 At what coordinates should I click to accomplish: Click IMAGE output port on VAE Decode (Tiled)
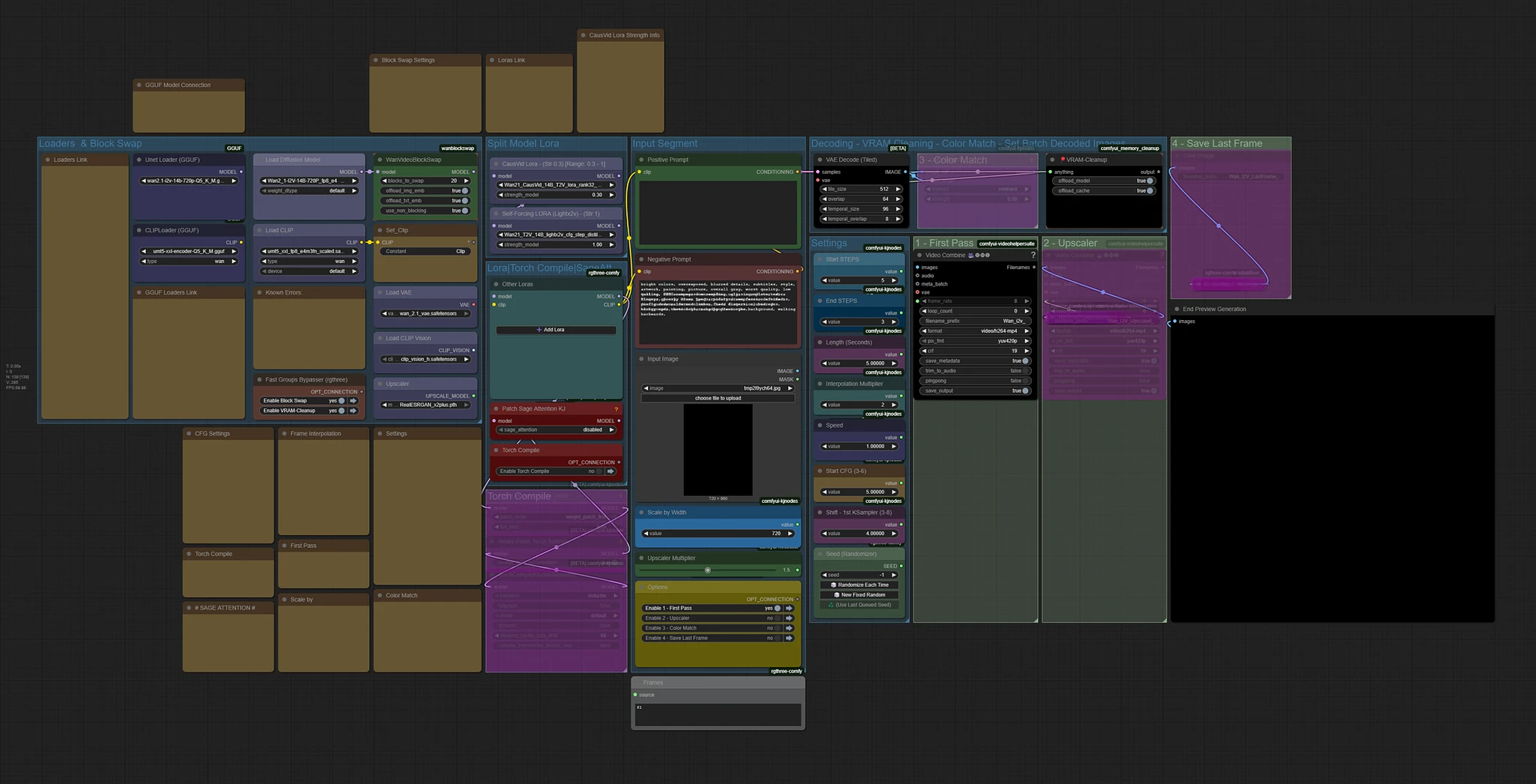tap(905, 172)
